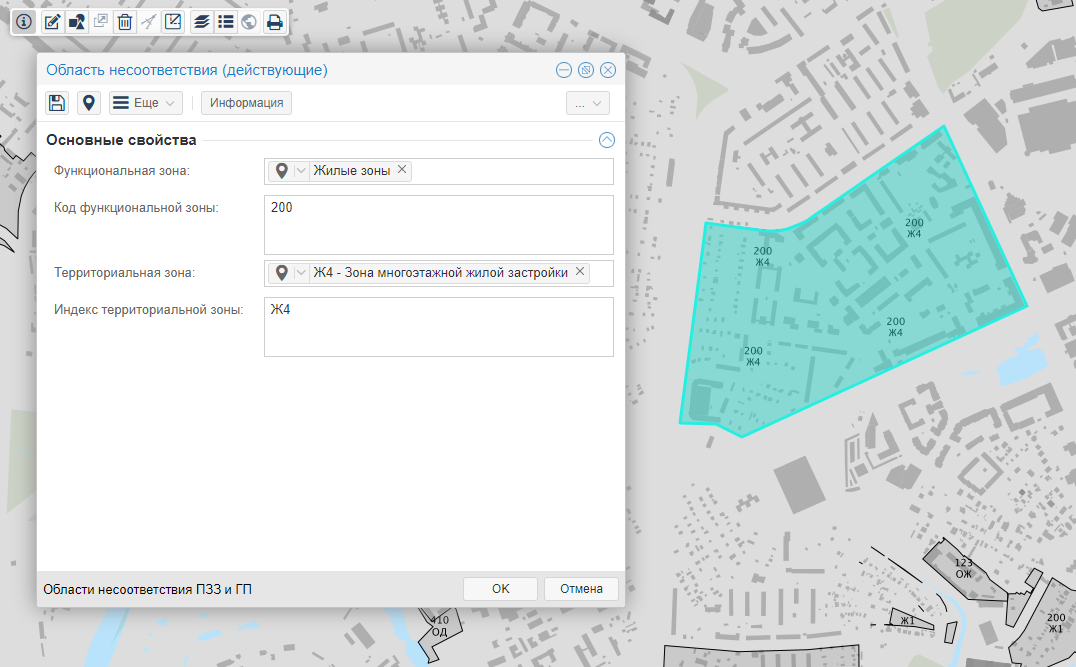
Task: Remove the Ж4 - Зона многоэтажной жилой застройки tag
Action: coord(580,272)
